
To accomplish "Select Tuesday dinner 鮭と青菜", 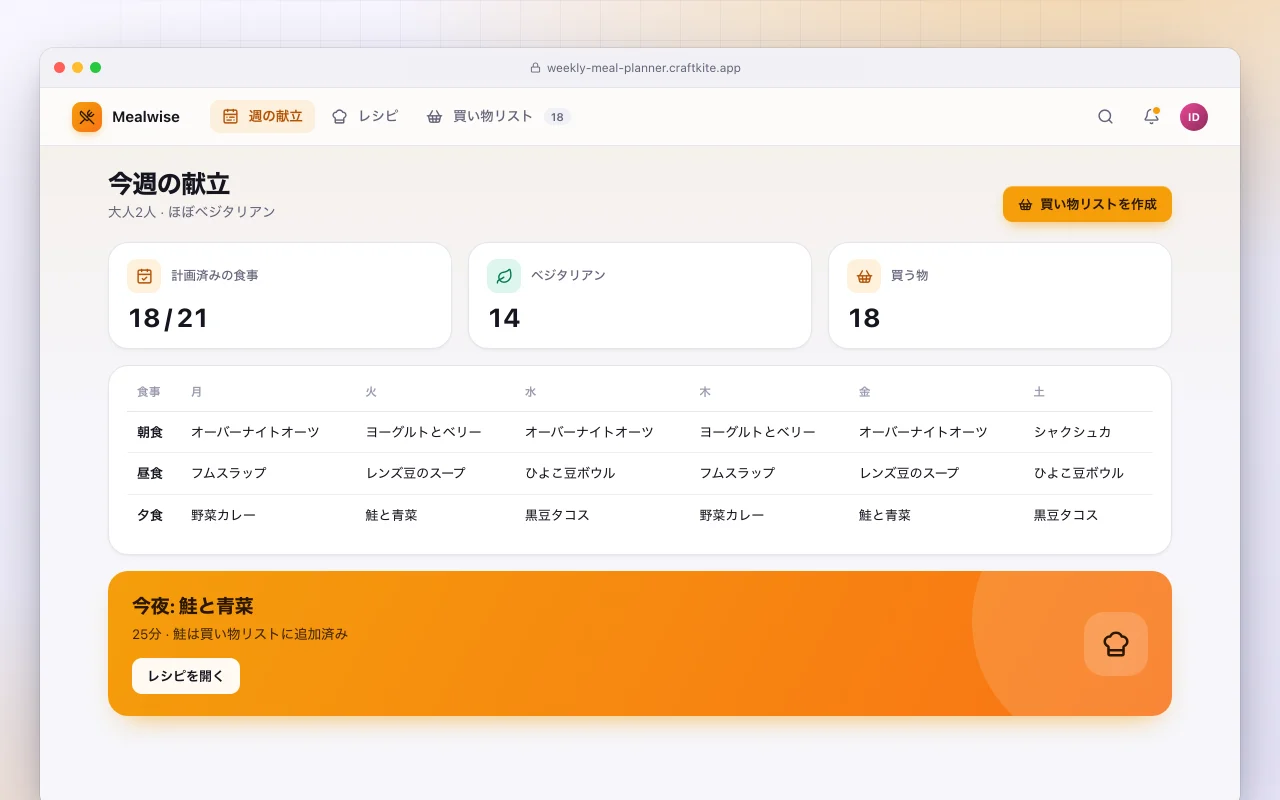I will coord(392,515).
